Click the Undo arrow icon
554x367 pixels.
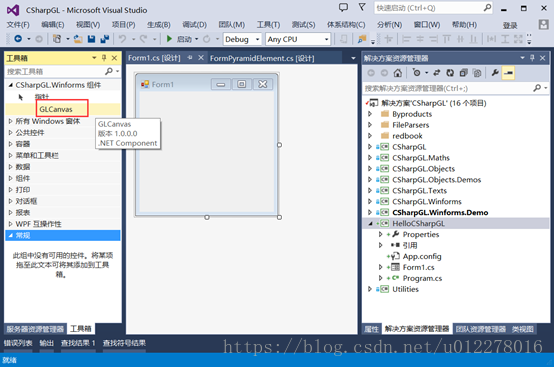click(x=122, y=39)
